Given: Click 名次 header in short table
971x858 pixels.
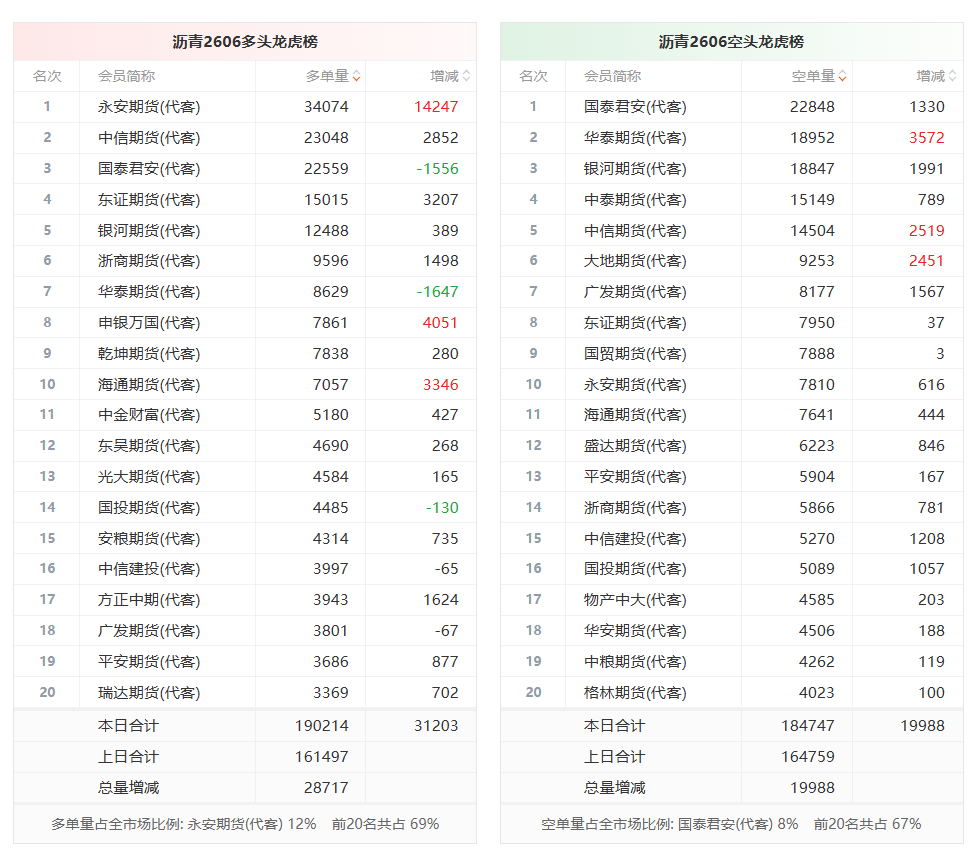Looking at the screenshot, I should 533,76.
